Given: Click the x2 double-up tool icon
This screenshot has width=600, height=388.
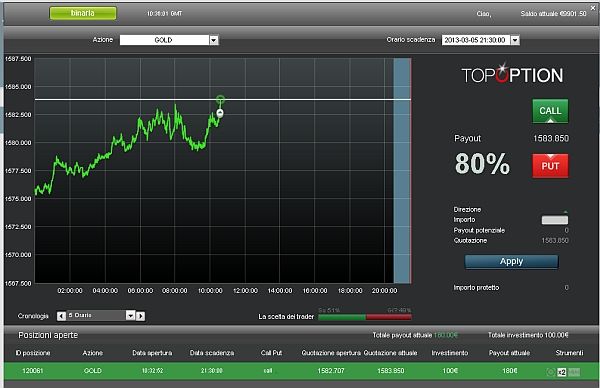Looking at the screenshot, I should [561, 372].
